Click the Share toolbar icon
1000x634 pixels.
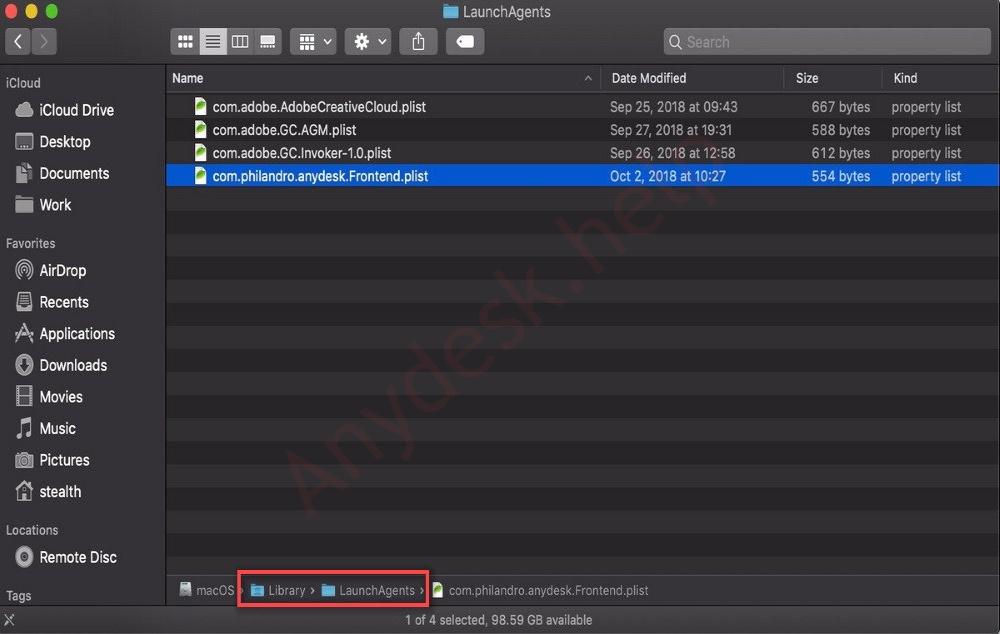point(418,42)
